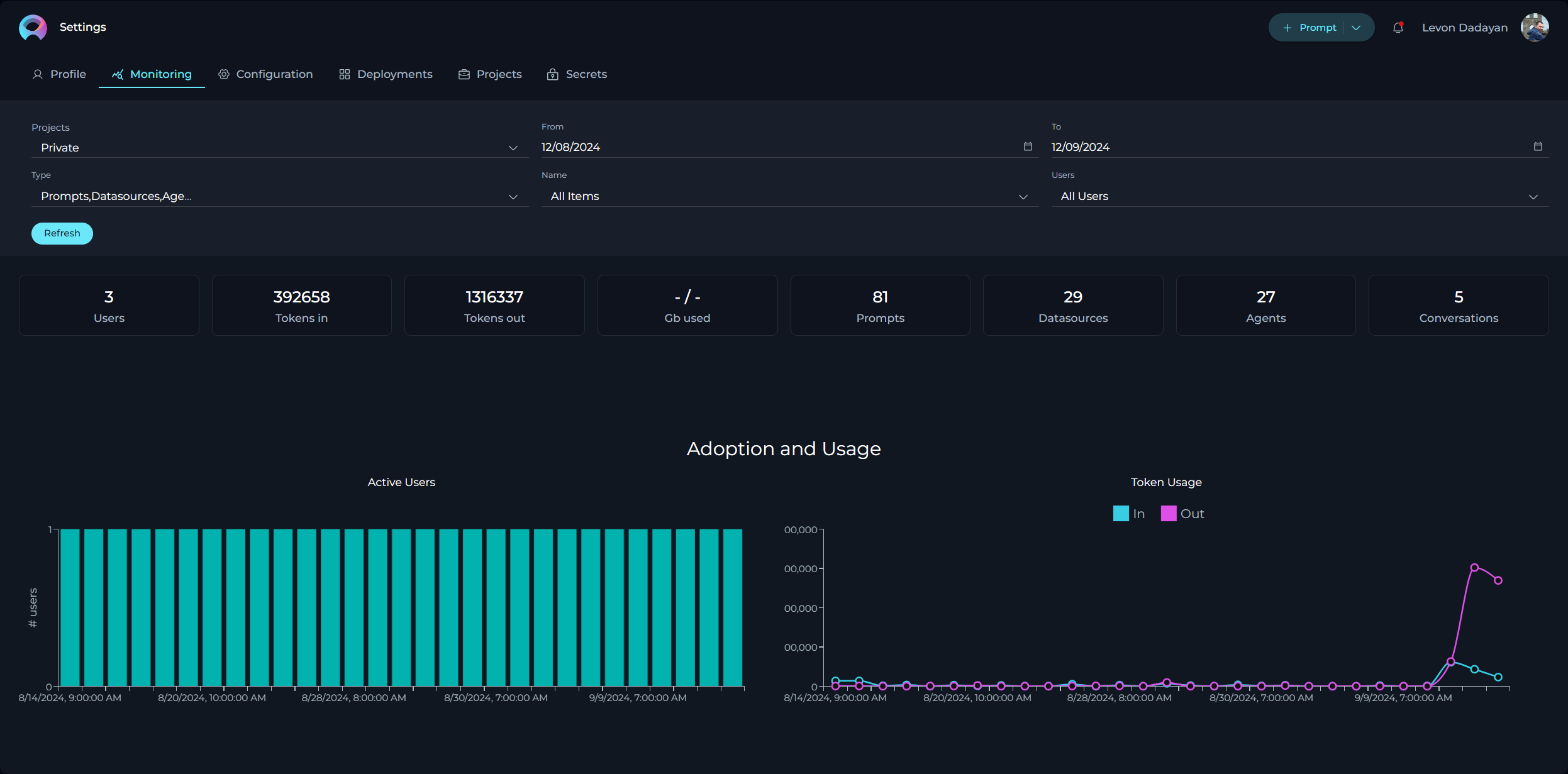
Task: Toggle the In legend color swatch
Action: click(1121, 514)
